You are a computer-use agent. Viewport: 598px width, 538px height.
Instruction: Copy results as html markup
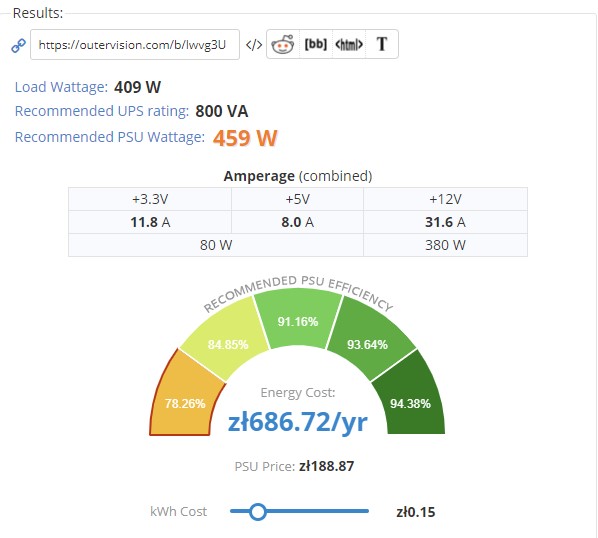pyautogui.click(x=349, y=44)
